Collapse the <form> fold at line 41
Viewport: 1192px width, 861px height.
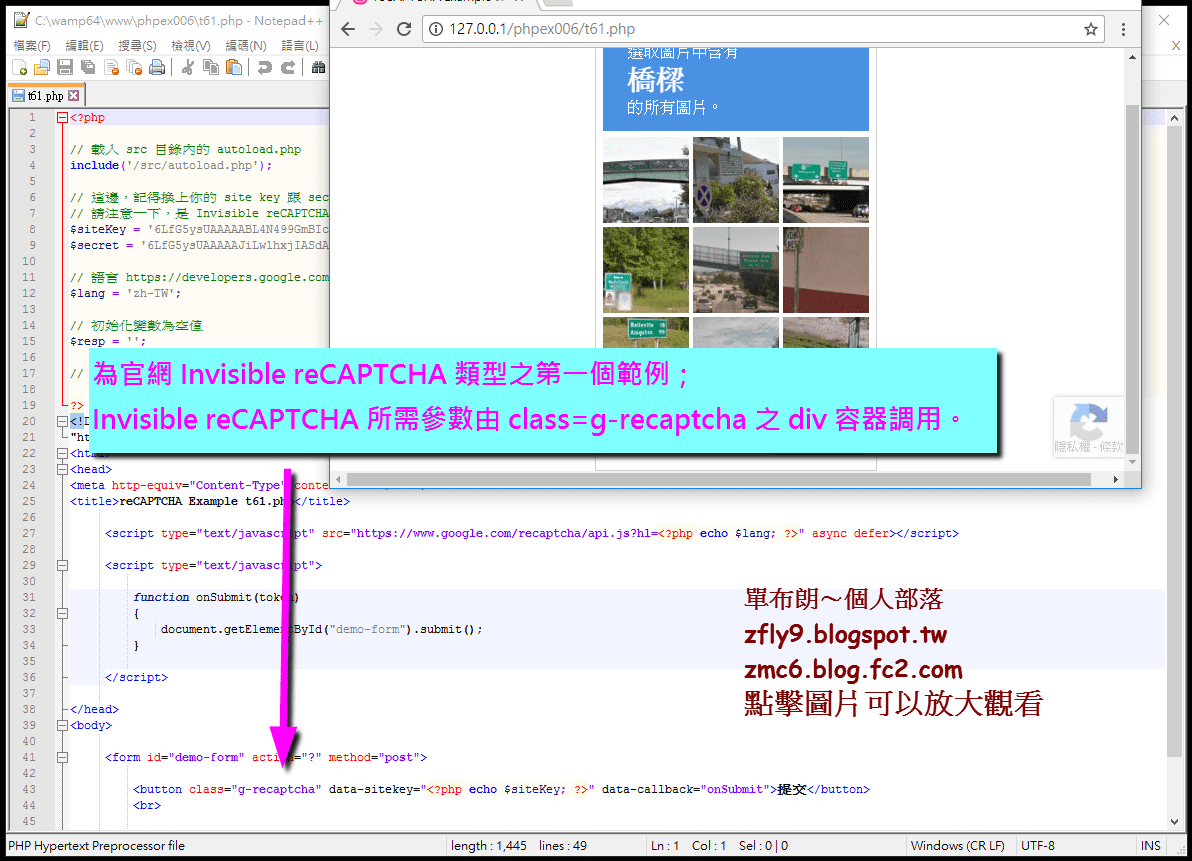point(62,757)
